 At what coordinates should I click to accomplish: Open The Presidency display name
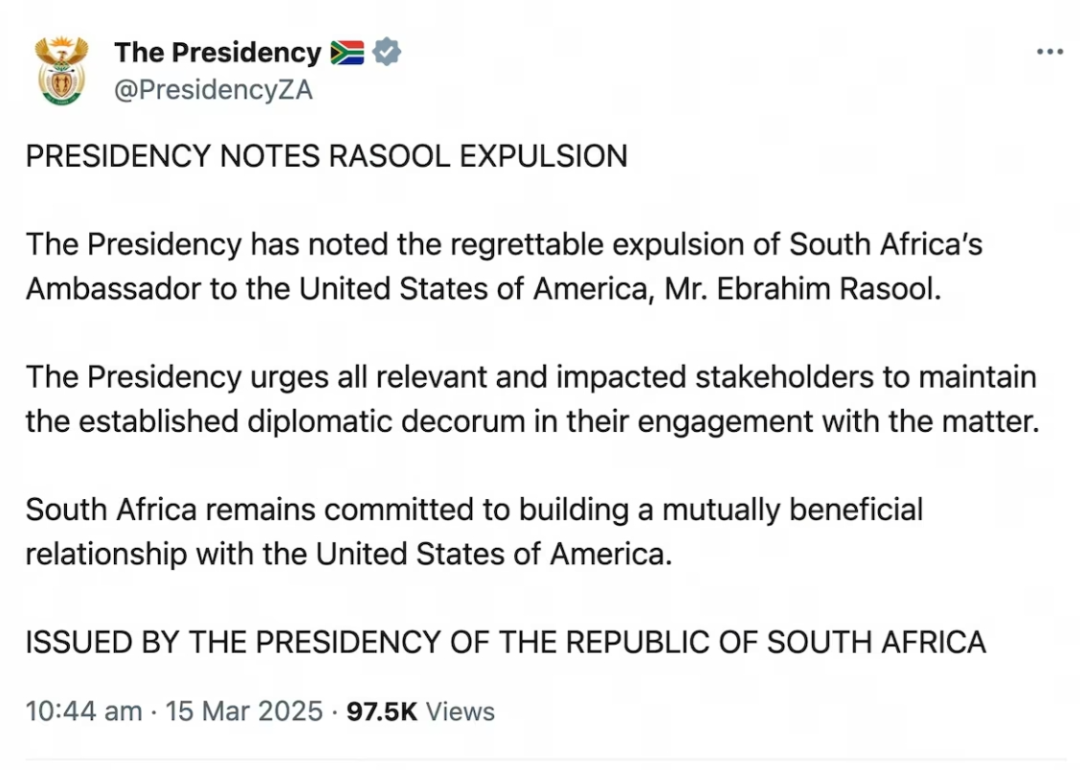[218, 52]
